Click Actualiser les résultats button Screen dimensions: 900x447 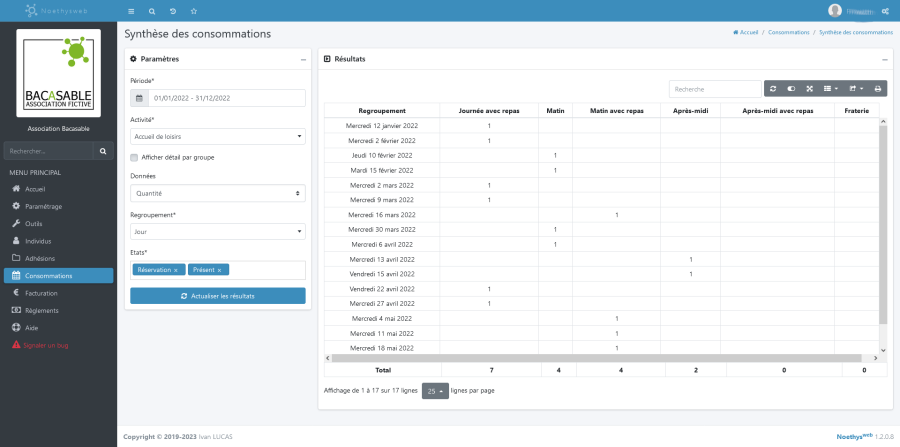217,296
